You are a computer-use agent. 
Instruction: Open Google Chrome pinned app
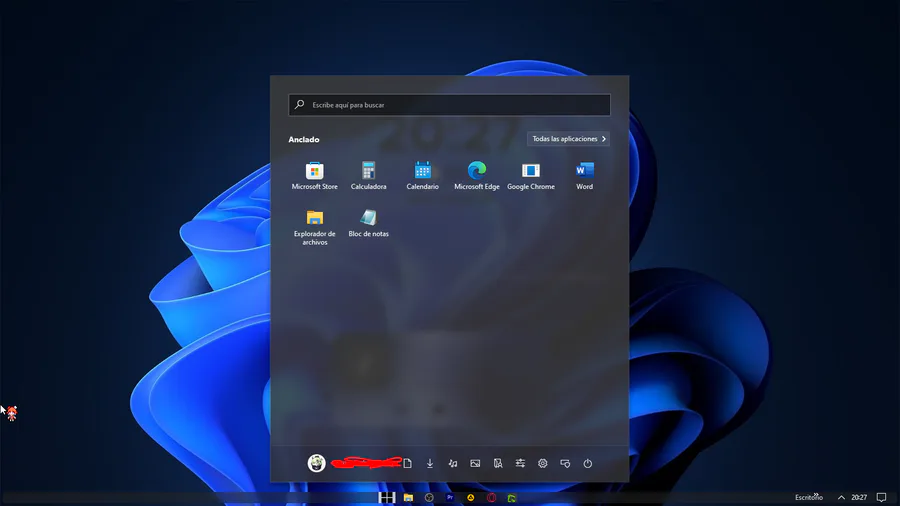click(x=530, y=176)
